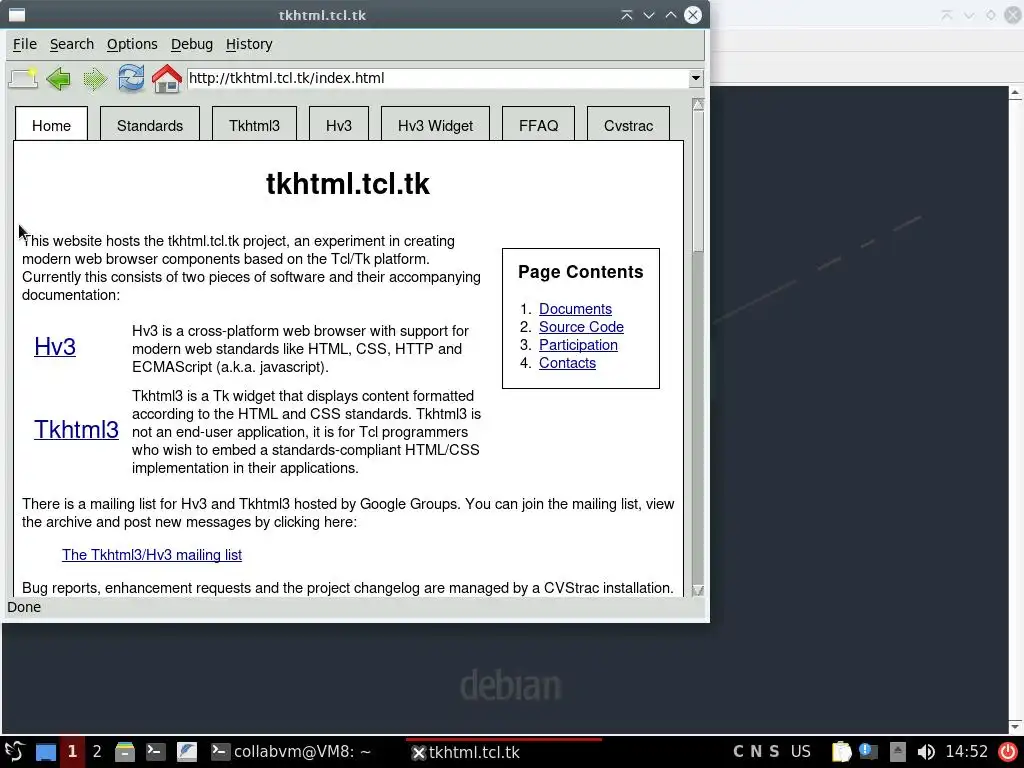The image size is (1024, 768).
Task: Switch to the collabvm@VM8 terminal task
Action: [291, 752]
